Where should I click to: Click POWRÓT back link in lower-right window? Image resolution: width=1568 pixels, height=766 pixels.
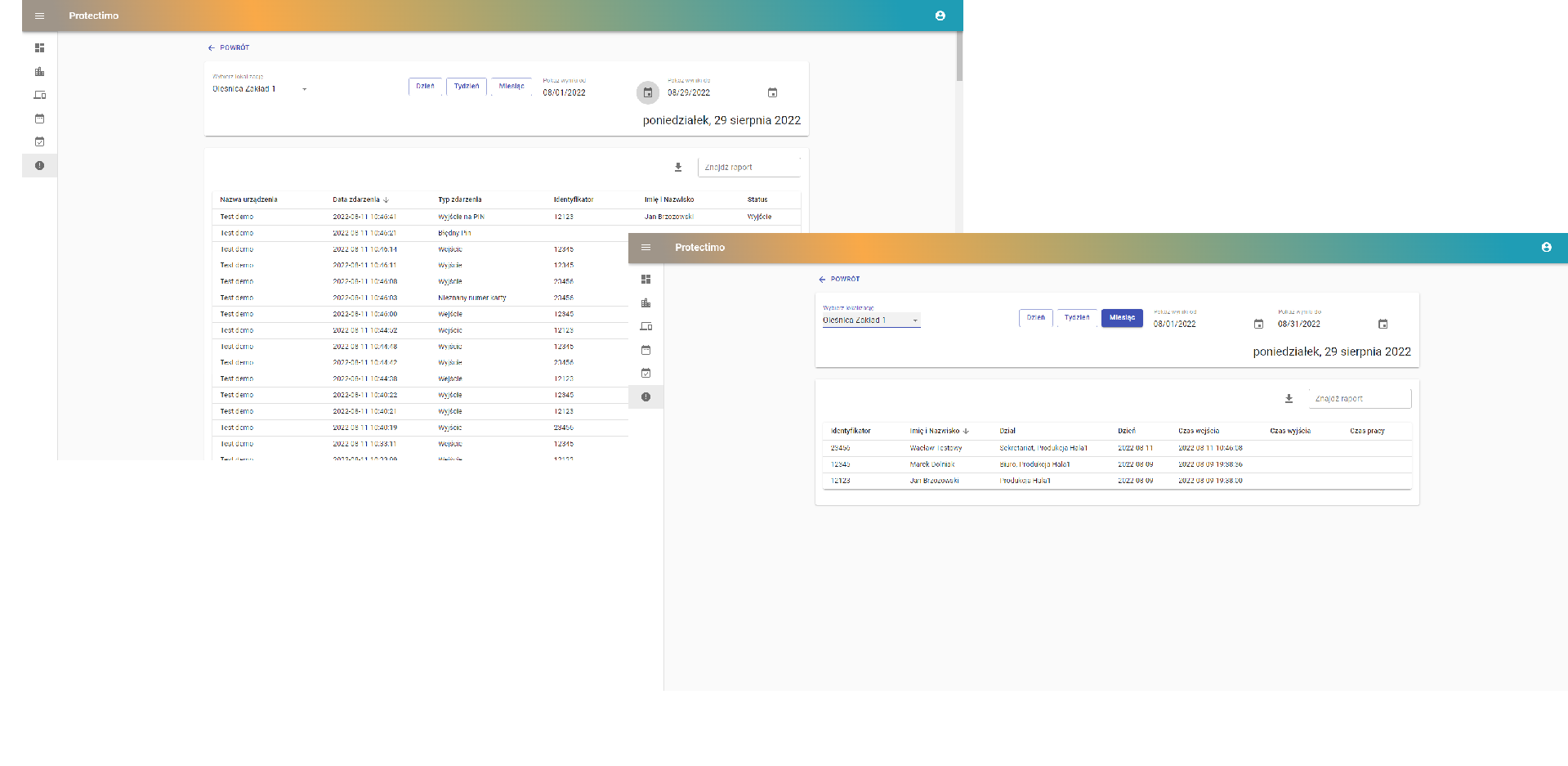click(x=839, y=279)
